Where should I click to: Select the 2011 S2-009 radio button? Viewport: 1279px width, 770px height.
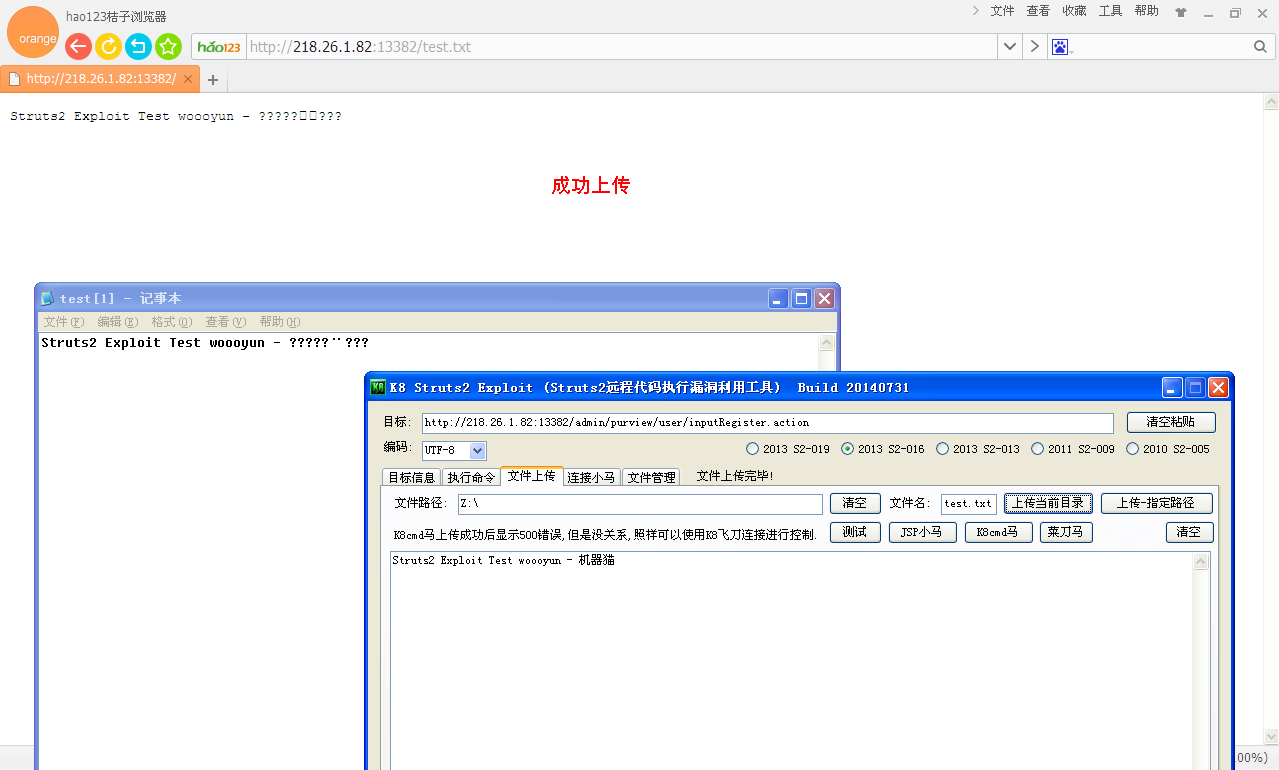point(1038,449)
